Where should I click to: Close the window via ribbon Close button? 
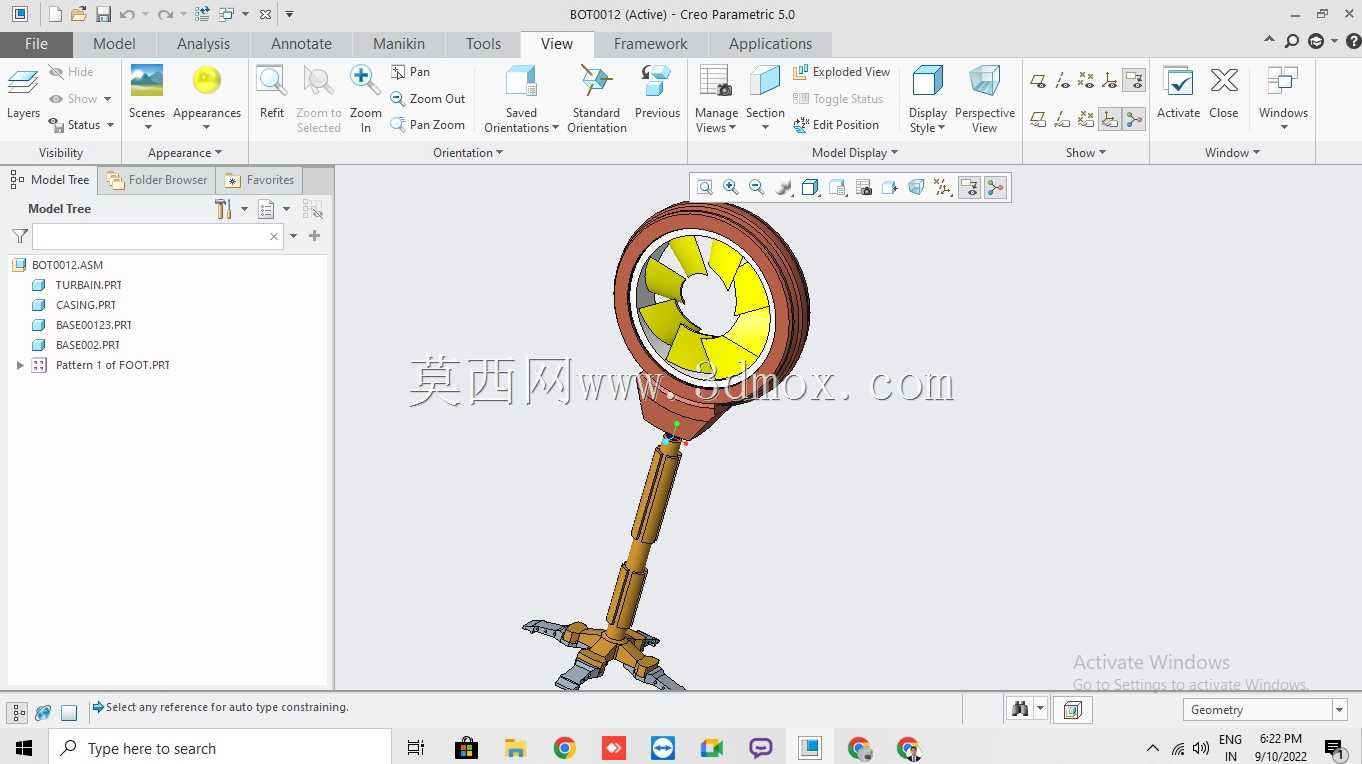[1224, 92]
